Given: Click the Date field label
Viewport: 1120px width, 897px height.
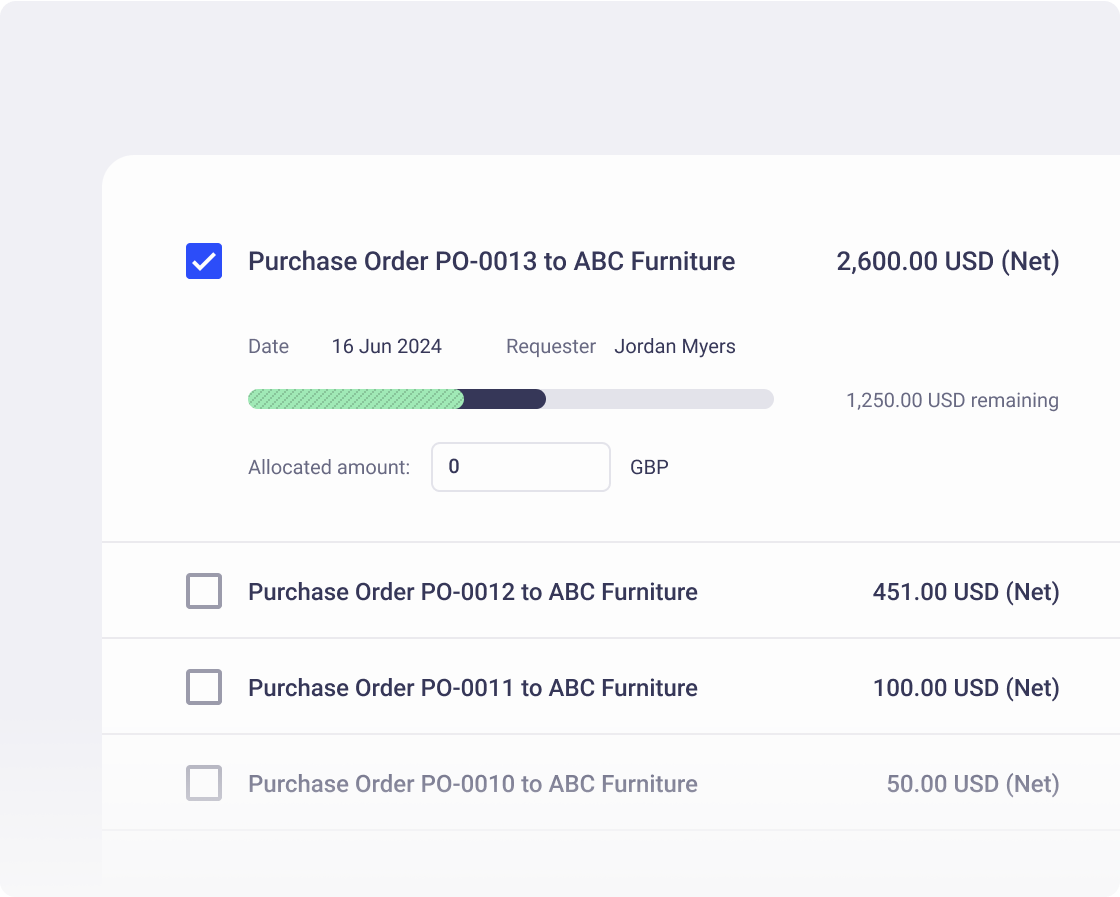Looking at the screenshot, I should tap(268, 346).
